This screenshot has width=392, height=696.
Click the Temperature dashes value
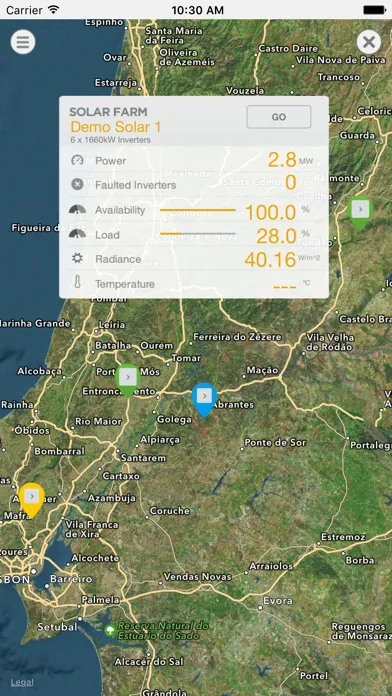point(285,287)
